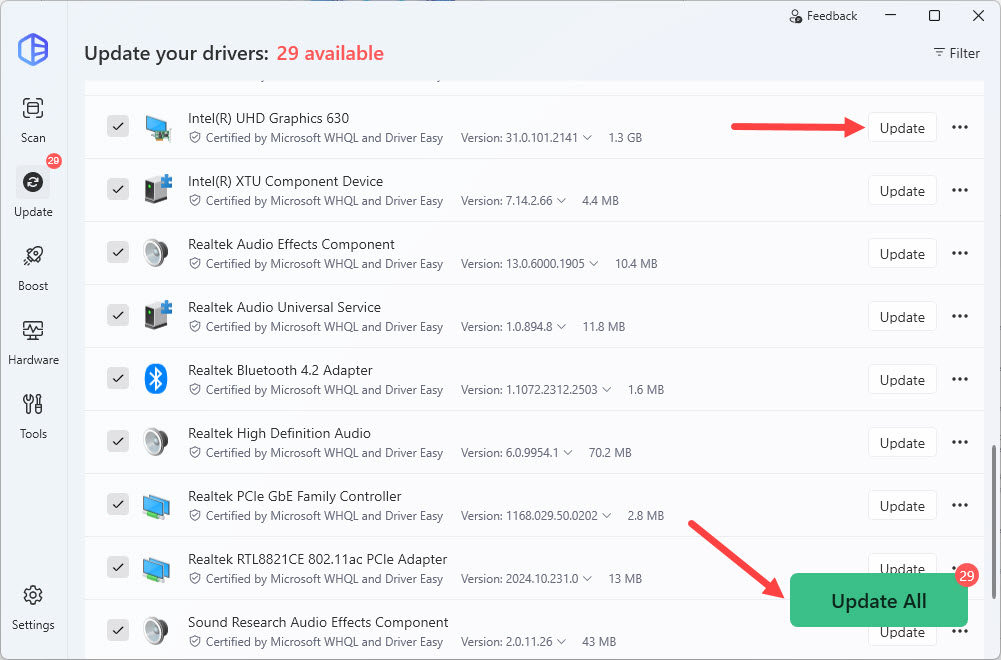Click Realtek Audio Universal Service icon
Image resolution: width=1001 pixels, height=660 pixels.
tap(158, 315)
